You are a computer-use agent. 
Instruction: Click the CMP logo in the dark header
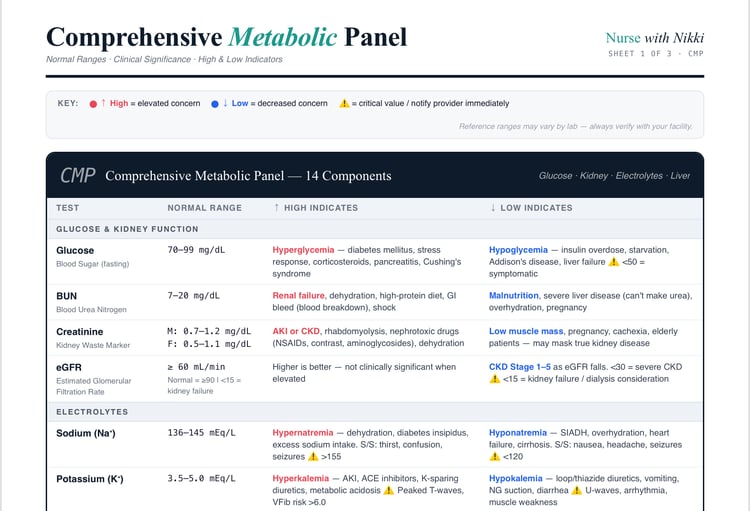[77, 176]
